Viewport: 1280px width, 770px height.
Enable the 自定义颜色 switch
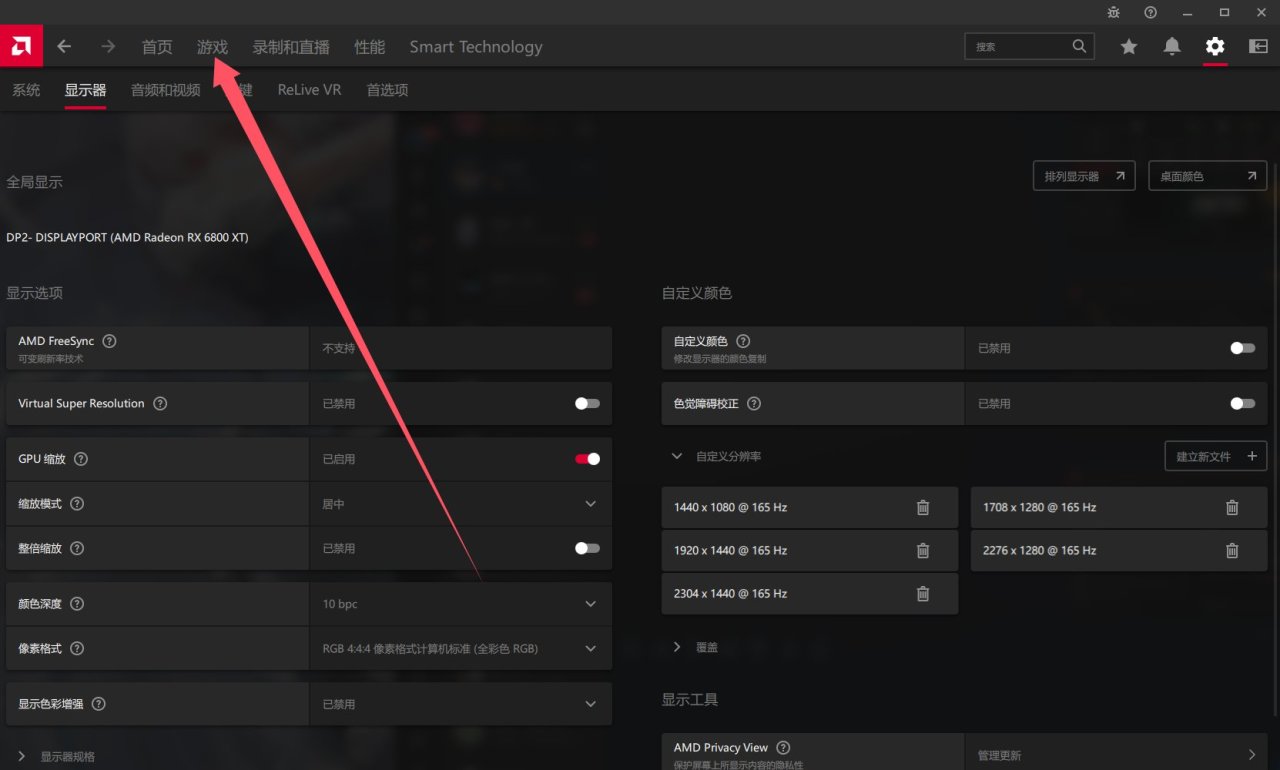click(1242, 348)
